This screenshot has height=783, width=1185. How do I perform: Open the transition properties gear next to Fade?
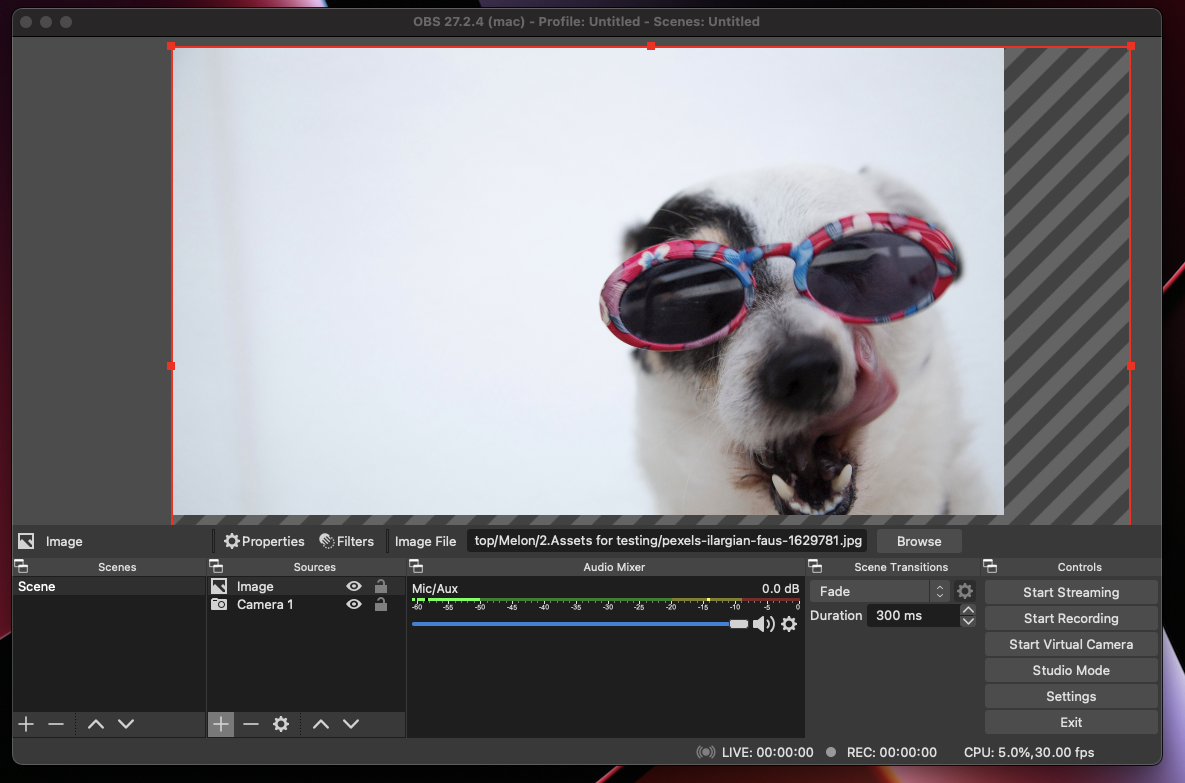click(x=965, y=591)
